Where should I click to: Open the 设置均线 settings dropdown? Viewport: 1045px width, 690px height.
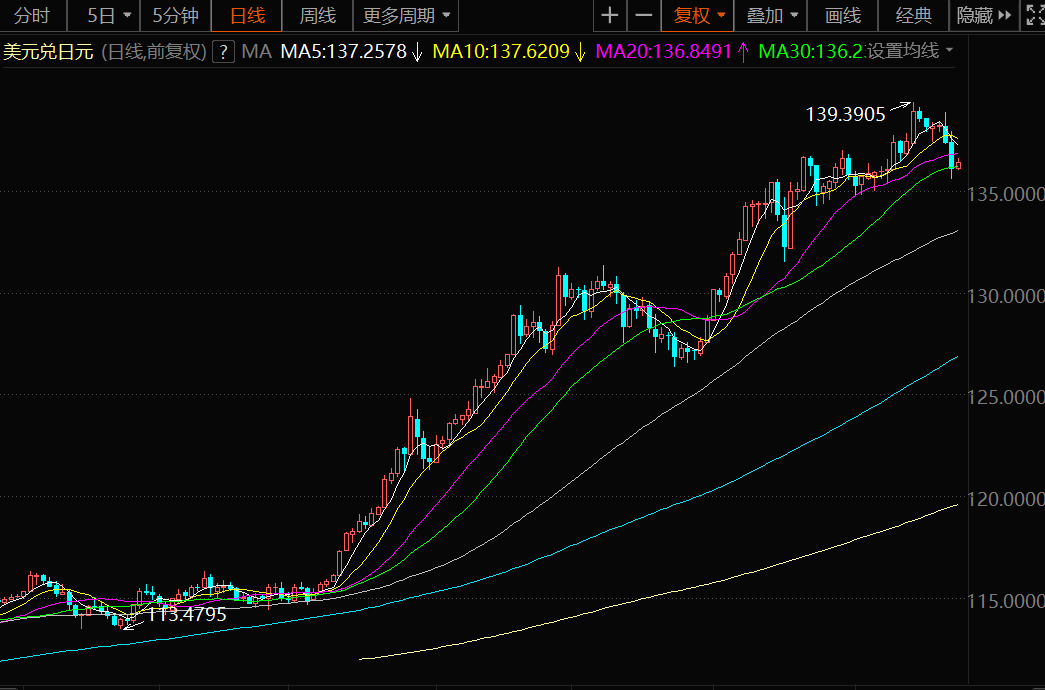pos(909,51)
